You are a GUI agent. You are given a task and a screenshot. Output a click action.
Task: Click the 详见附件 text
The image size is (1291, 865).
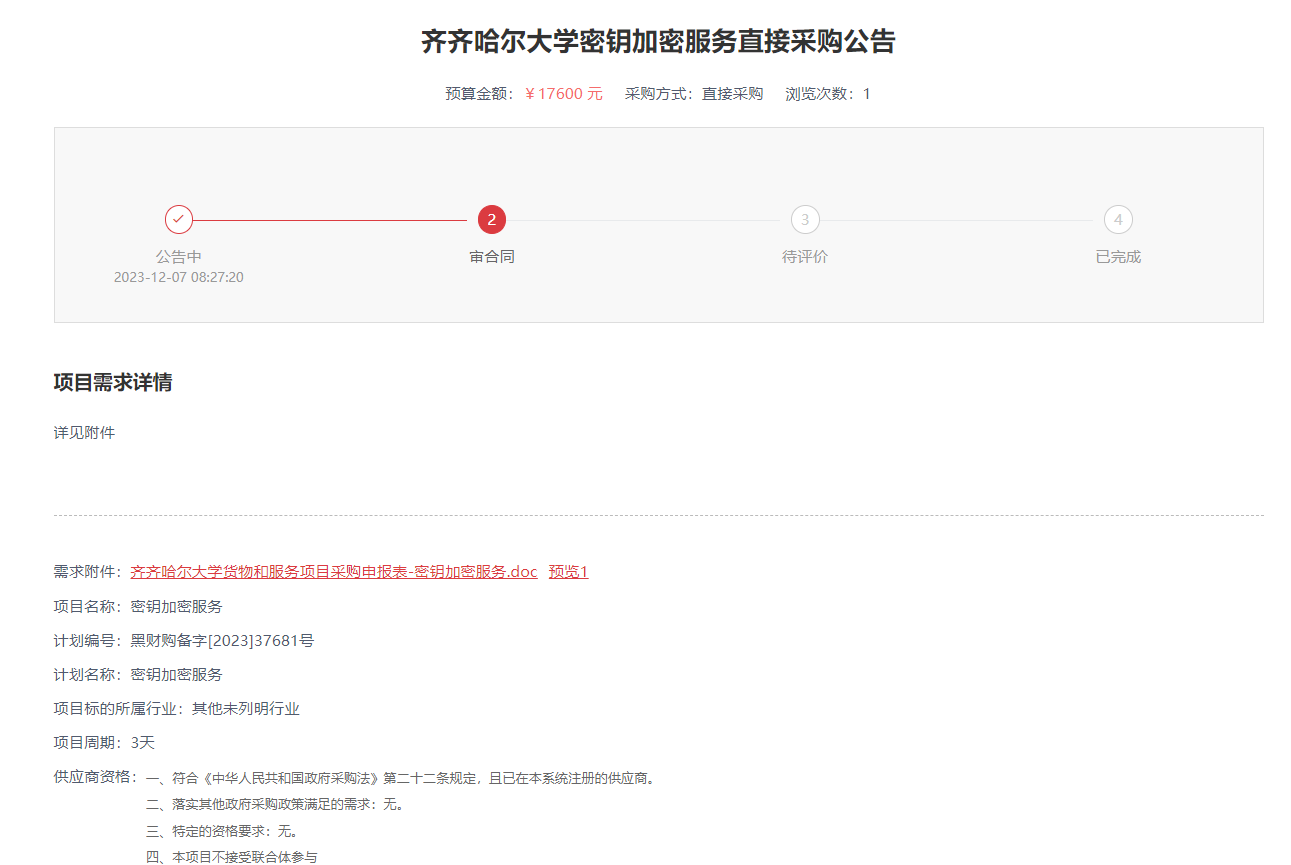[x=83, y=432]
